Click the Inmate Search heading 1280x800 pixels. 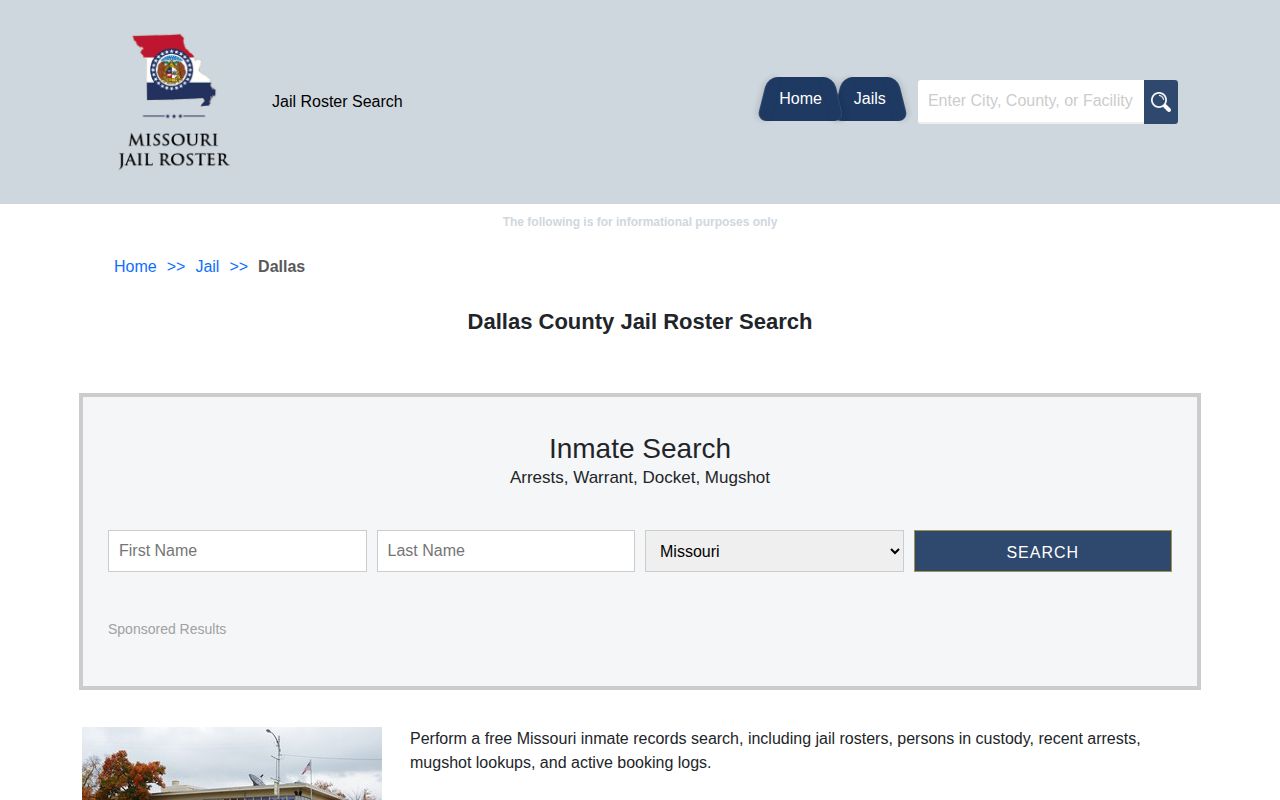pos(640,448)
